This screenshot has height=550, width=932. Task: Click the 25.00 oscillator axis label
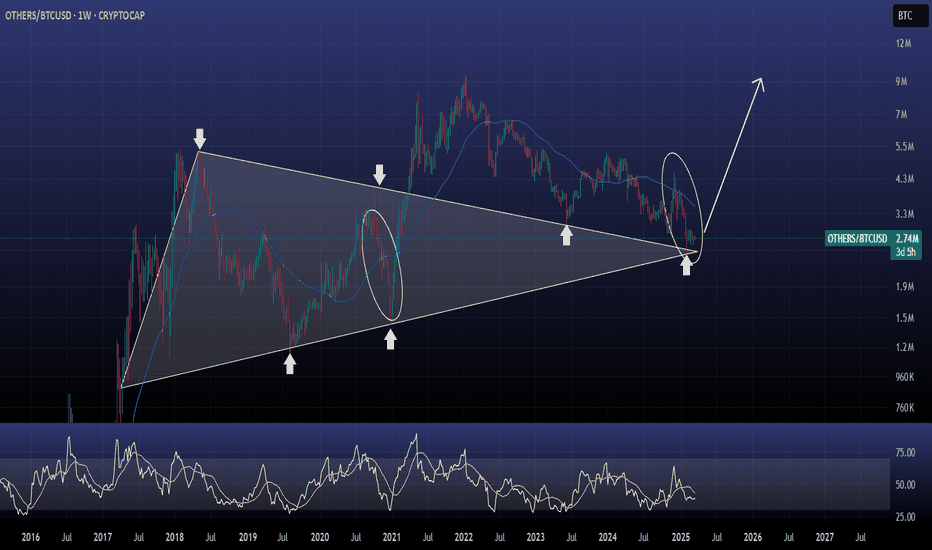coord(905,517)
